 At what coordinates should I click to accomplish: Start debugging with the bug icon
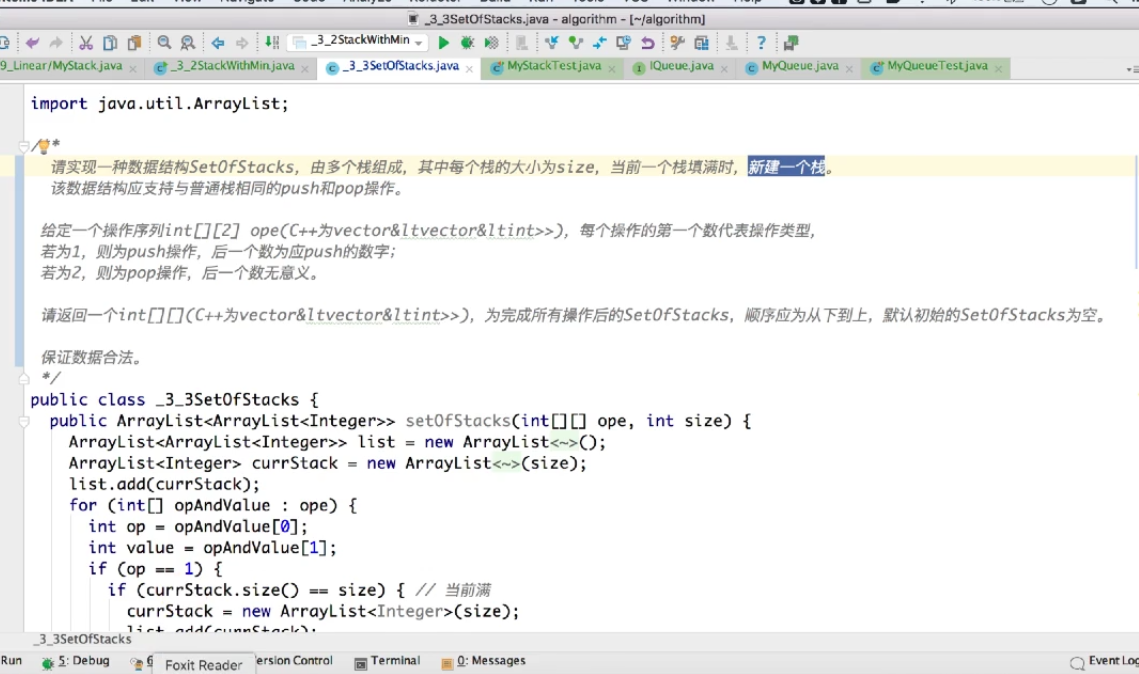coord(467,43)
